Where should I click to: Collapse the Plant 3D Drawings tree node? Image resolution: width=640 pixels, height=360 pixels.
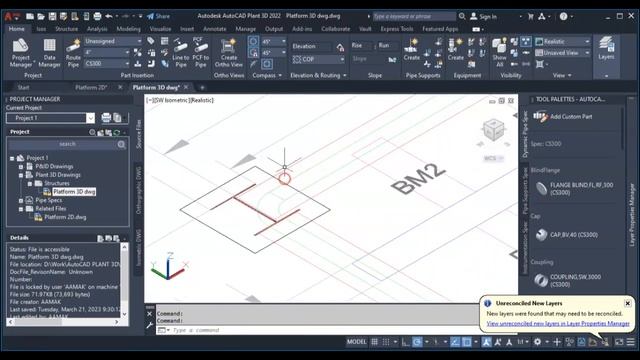click(21, 175)
